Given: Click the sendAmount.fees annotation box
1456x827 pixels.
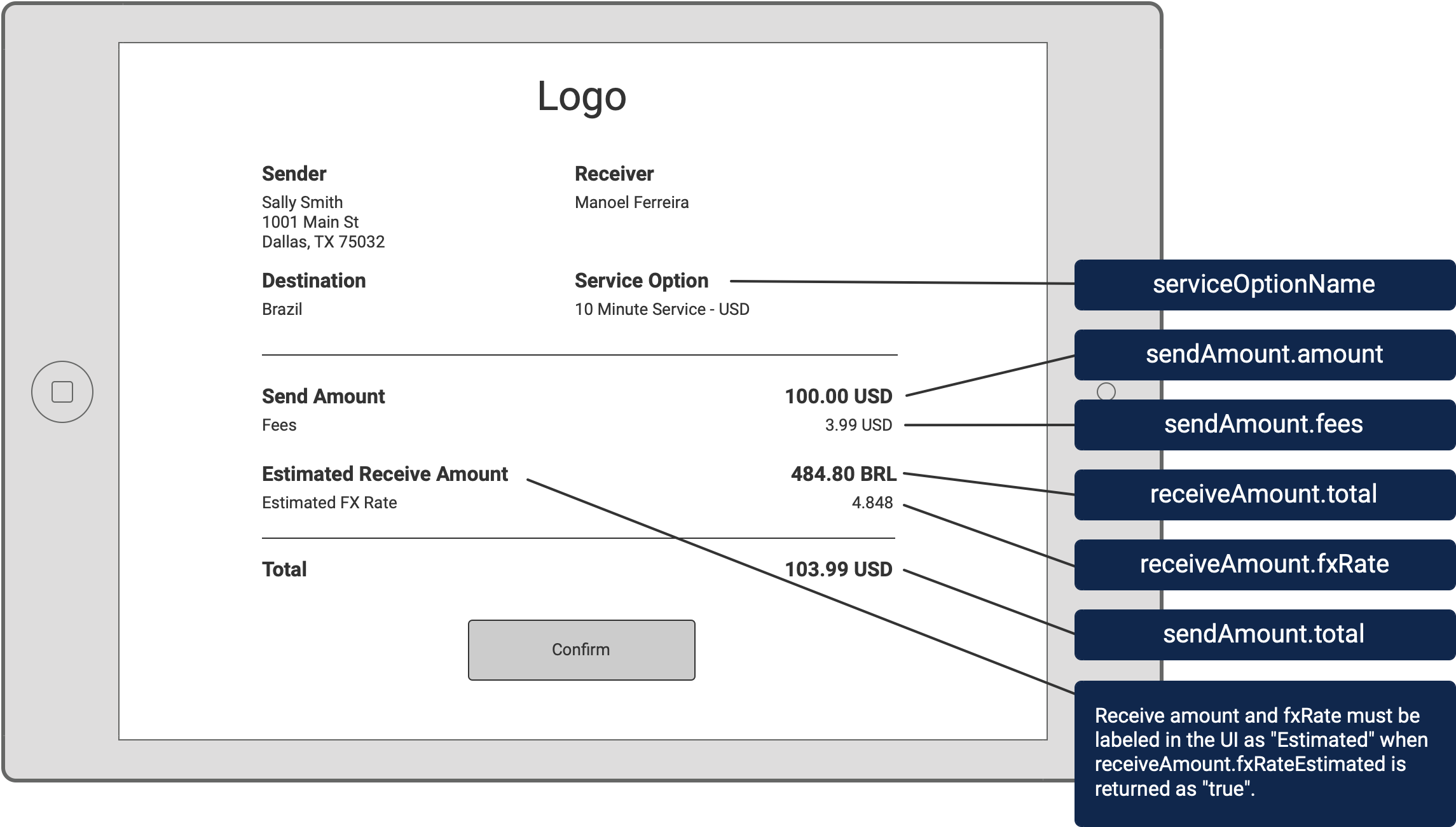Looking at the screenshot, I should 1263,424.
